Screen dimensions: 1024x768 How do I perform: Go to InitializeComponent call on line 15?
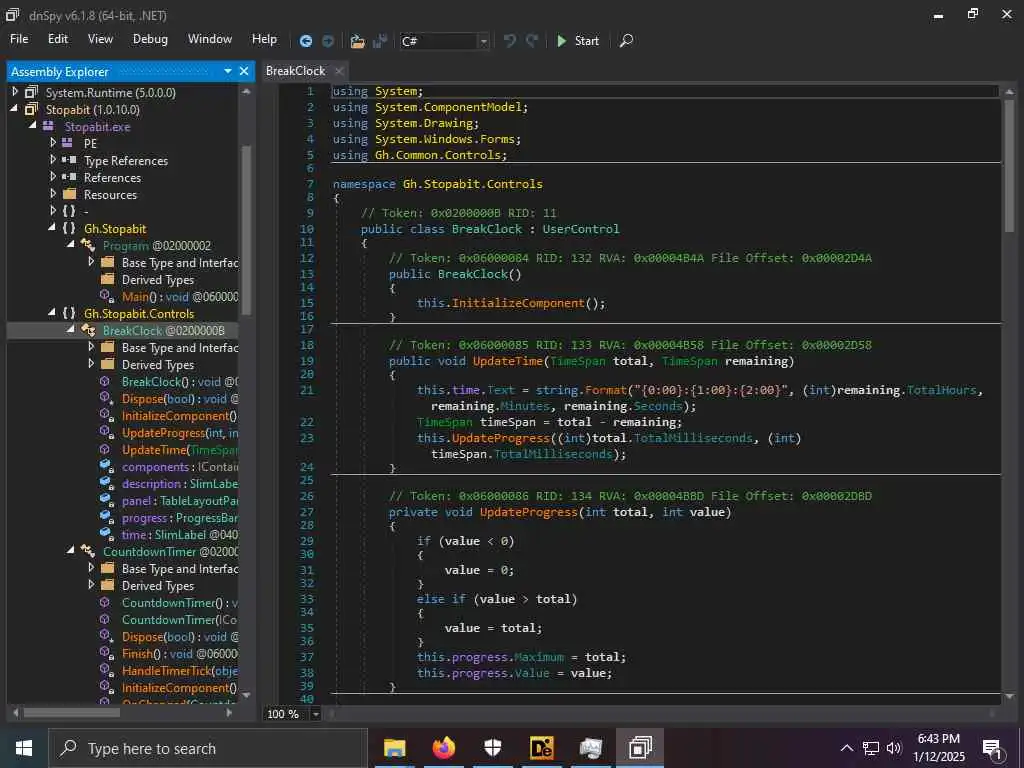519,303
